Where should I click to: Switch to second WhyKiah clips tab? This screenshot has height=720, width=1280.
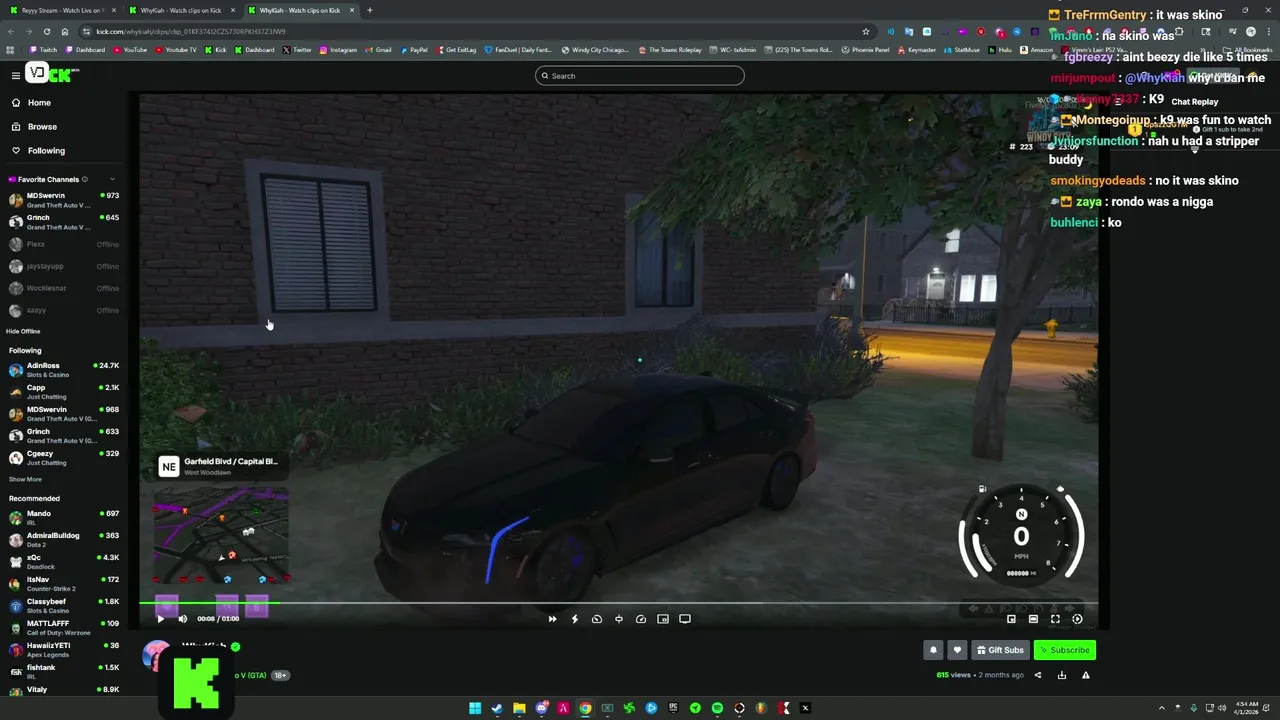click(181, 10)
